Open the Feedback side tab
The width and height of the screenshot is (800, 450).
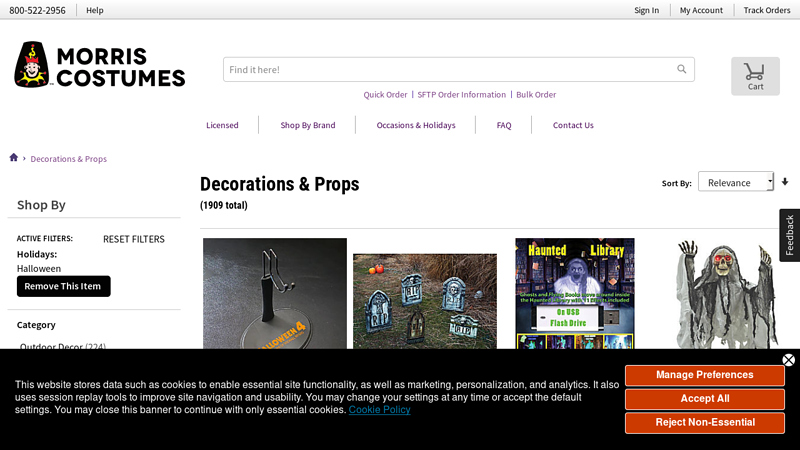[x=789, y=235]
